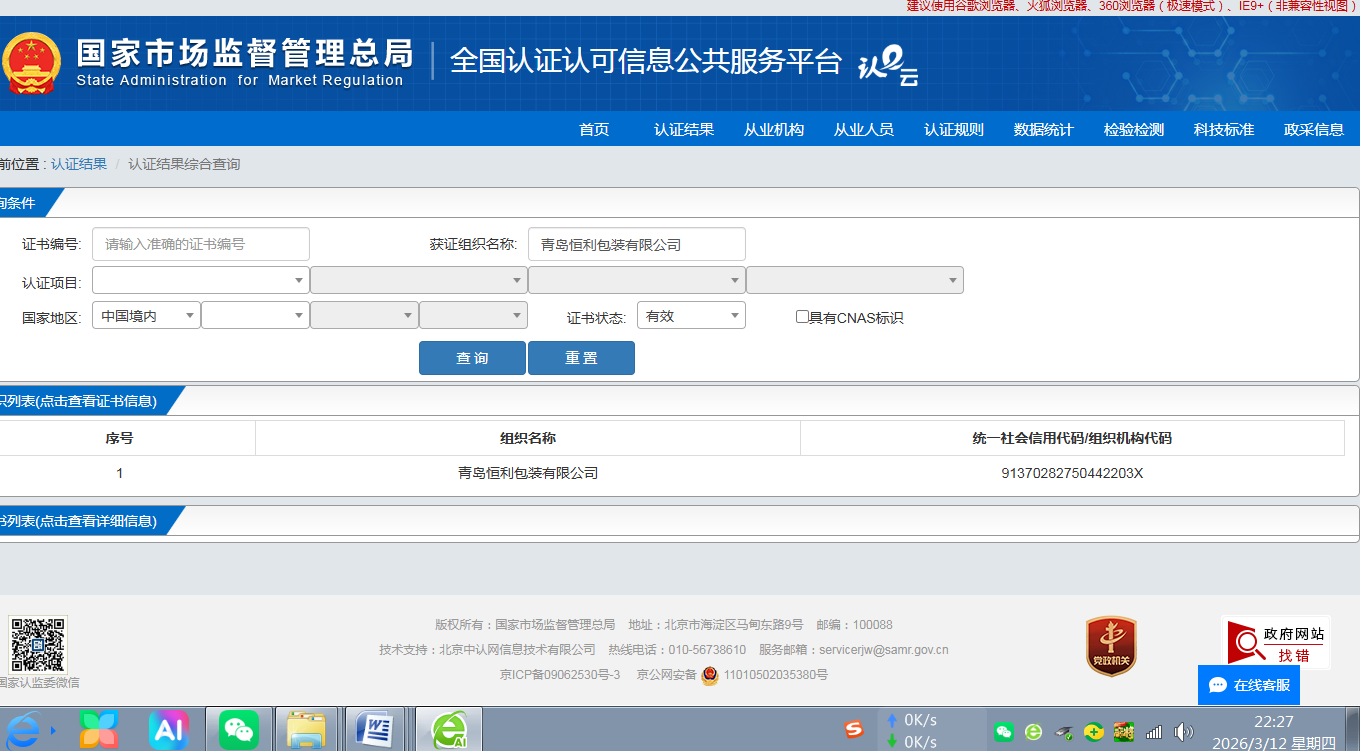The width and height of the screenshot is (1360, 751).
Task: Open the fourth 国家地区 dropdown
Action: click(473, 315)
